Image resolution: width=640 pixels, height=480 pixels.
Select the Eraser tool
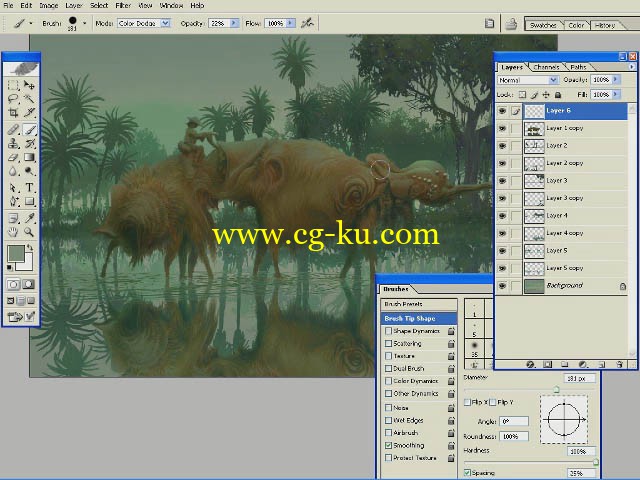point(13,157)
